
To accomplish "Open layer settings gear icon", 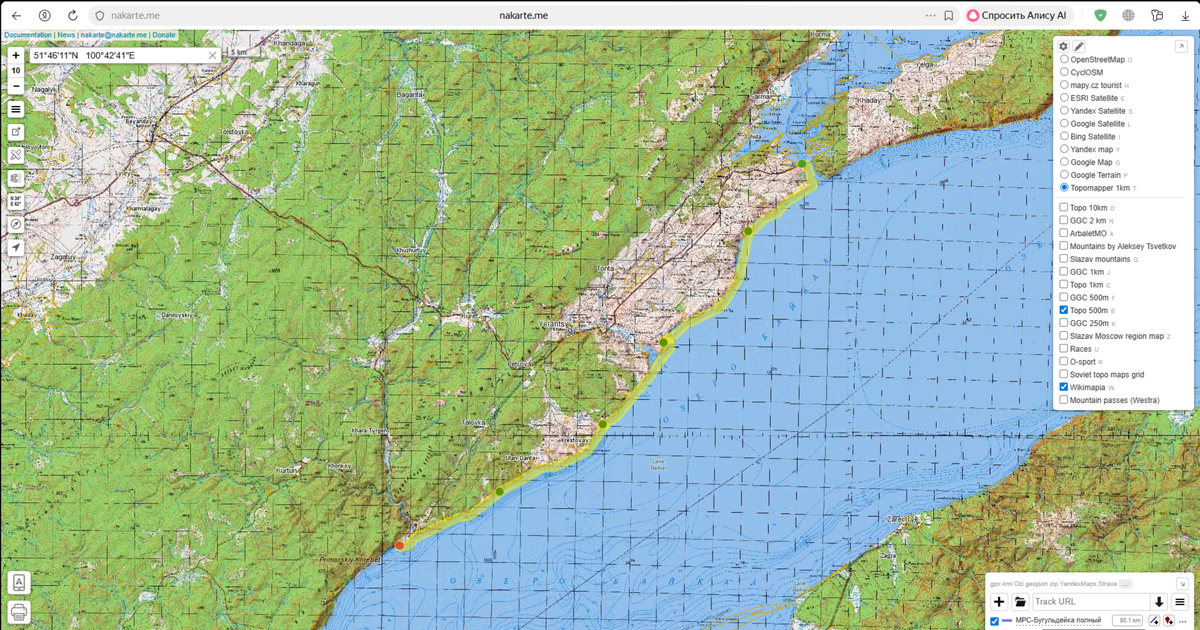I will click(x=1064, y=46).
